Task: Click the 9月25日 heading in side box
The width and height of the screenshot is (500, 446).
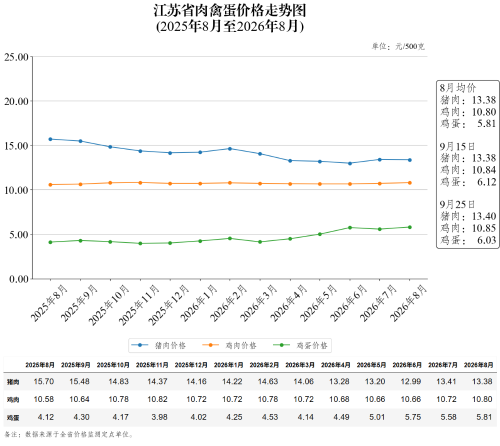Action: click(457, 204)
